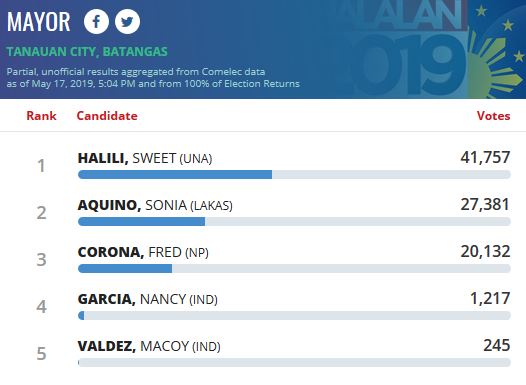Click the MAYOR heading
Viewport: 526px width, 385px height.
(39, 22)
